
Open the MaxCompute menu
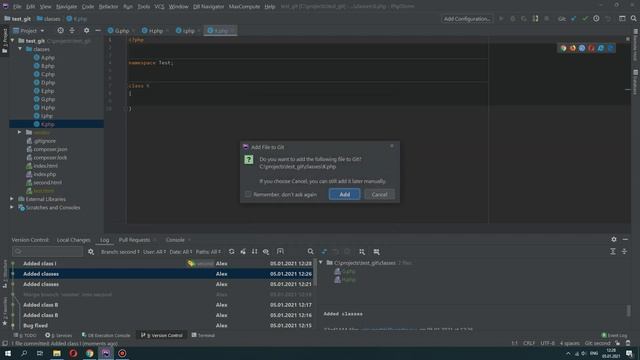point(244,7)
